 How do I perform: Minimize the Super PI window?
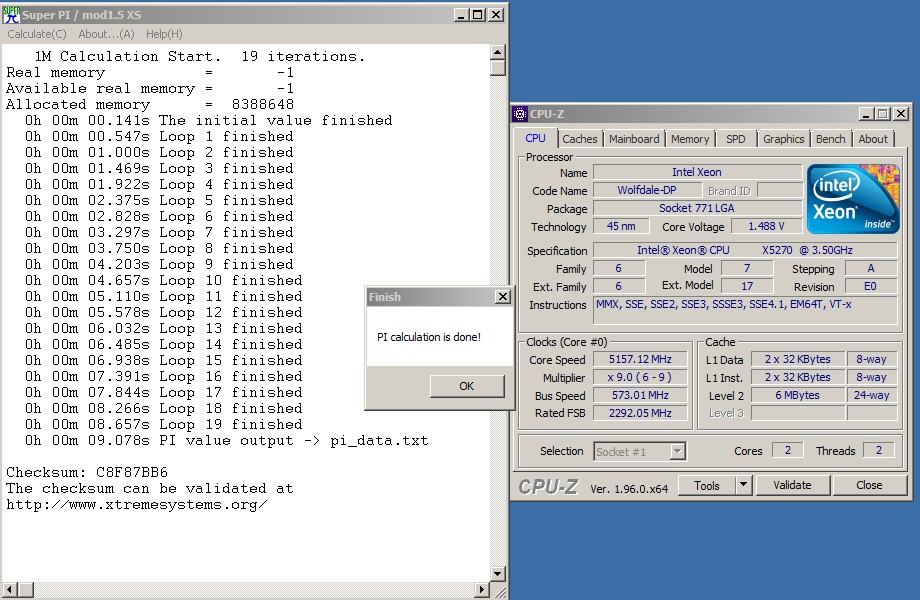(x=461, y=15)
